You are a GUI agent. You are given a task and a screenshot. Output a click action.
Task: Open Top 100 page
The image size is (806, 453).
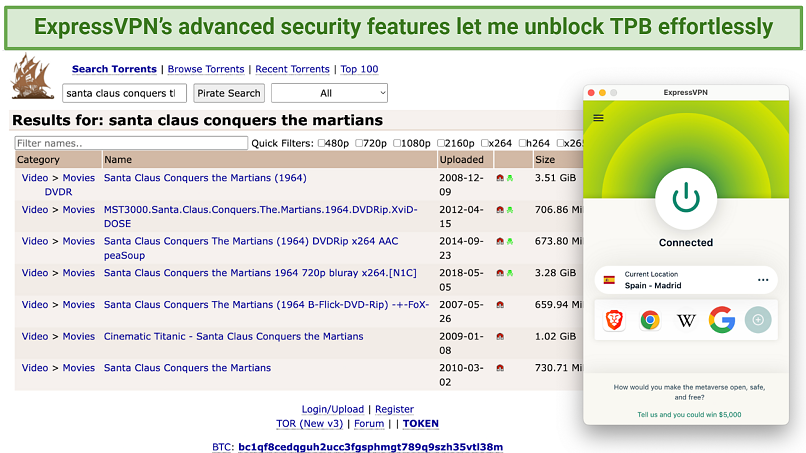pyautogui.click(x=359, y=69)
